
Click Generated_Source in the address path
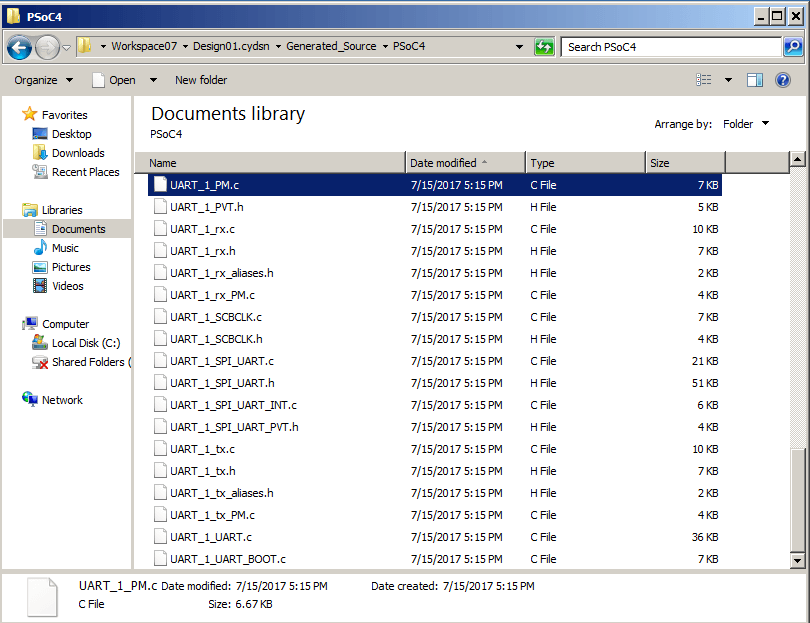[331, 46]
